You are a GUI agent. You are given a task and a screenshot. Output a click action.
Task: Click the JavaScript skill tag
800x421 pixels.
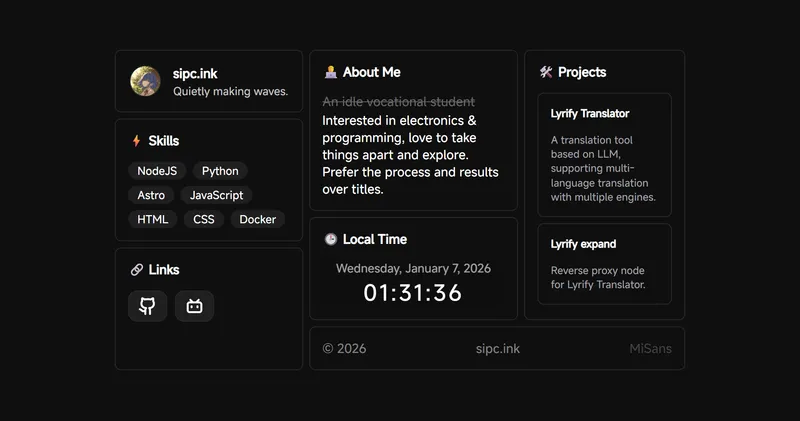pos(216,195)
